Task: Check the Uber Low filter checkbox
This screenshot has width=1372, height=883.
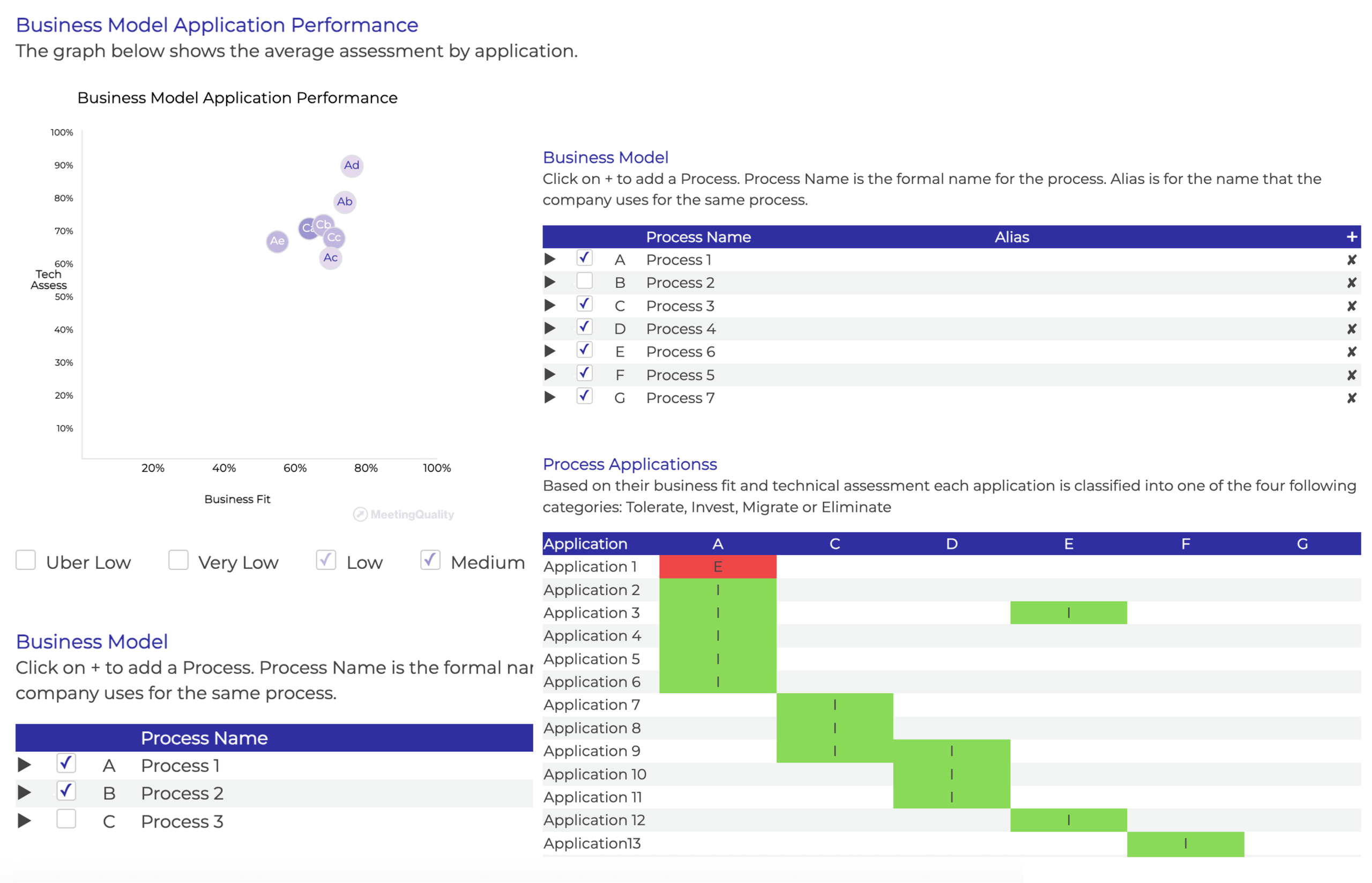Action: click(26, 560)
